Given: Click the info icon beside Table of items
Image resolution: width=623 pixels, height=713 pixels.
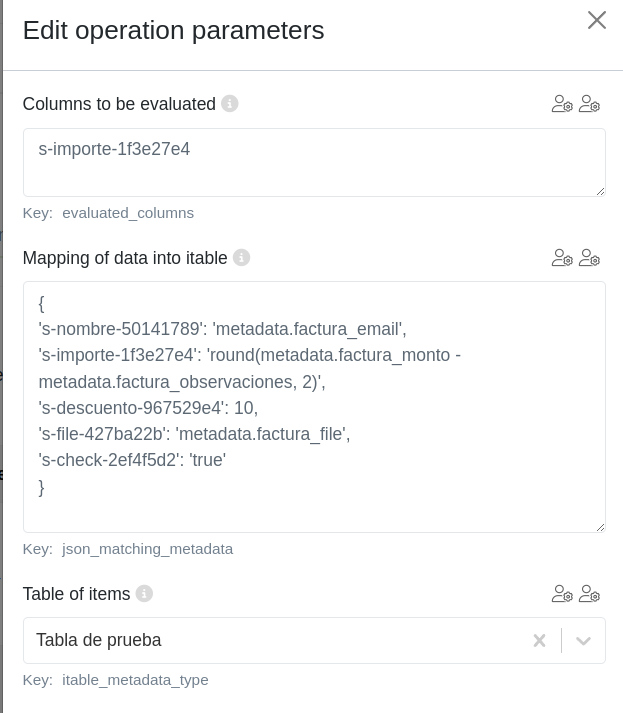Looking at the screenshot, I should pos(144,594).
